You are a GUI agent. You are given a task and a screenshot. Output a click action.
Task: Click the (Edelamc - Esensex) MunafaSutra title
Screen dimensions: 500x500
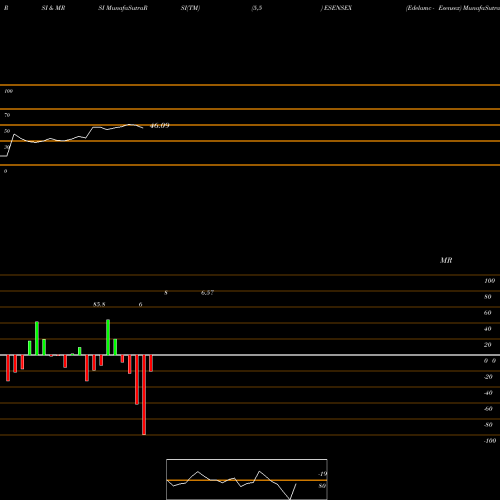coord(453,8)
